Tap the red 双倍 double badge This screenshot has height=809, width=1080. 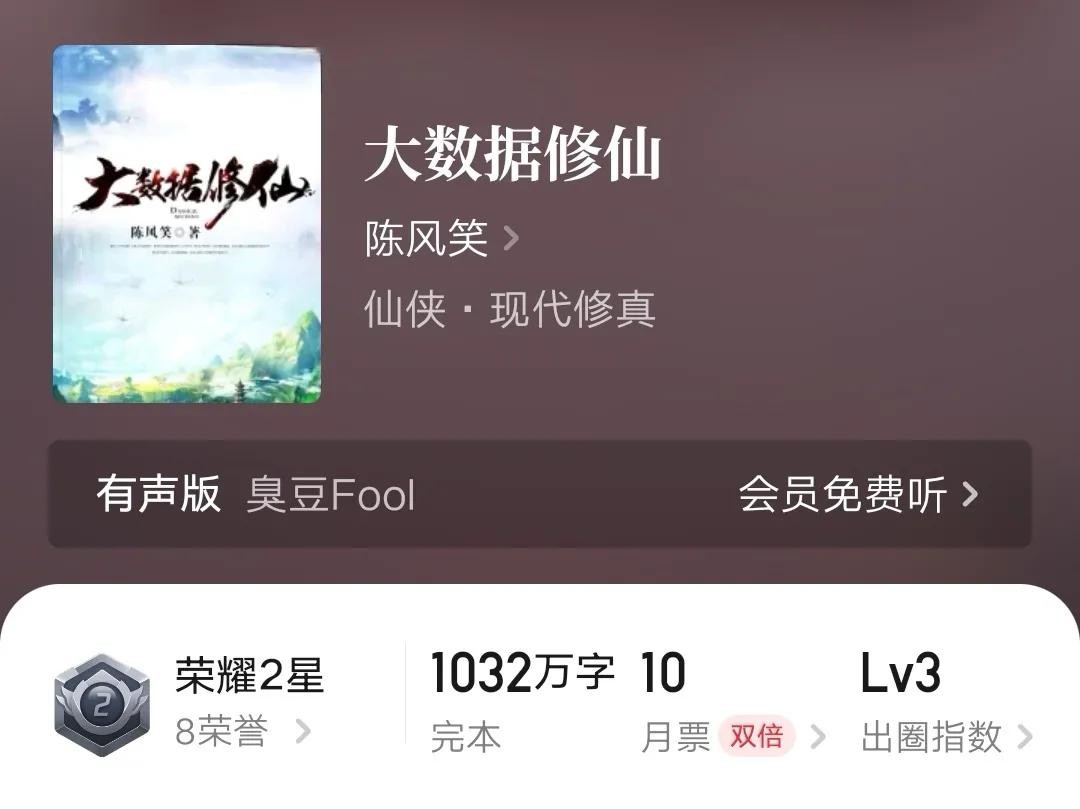(756, 736)
